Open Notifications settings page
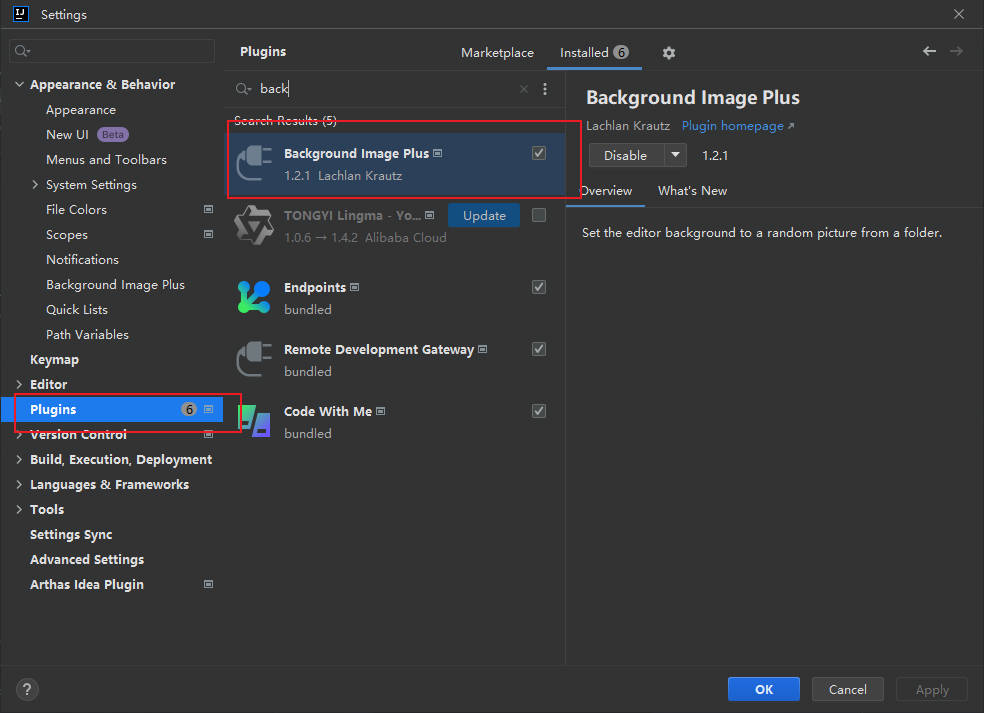 click(x=82, y=259)
